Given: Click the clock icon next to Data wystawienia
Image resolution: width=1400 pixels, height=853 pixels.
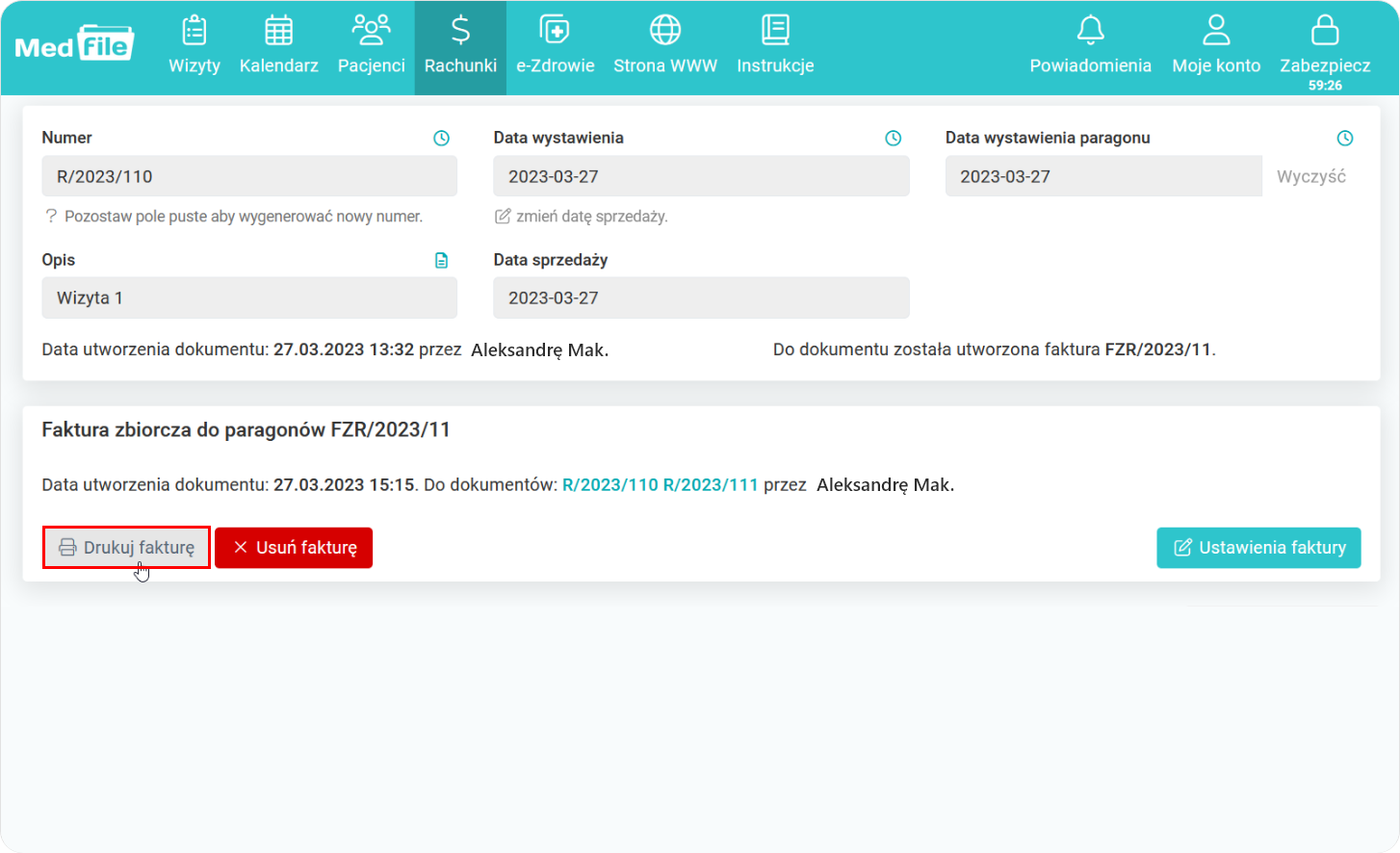Looking at the screenshot, I should click(893, 139).
